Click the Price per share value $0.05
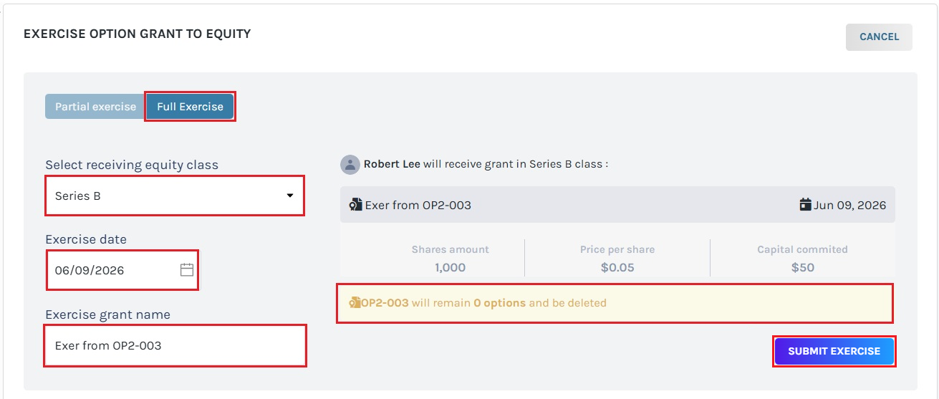Viewport: 939px width, 399px height. (x=617, y=268)
